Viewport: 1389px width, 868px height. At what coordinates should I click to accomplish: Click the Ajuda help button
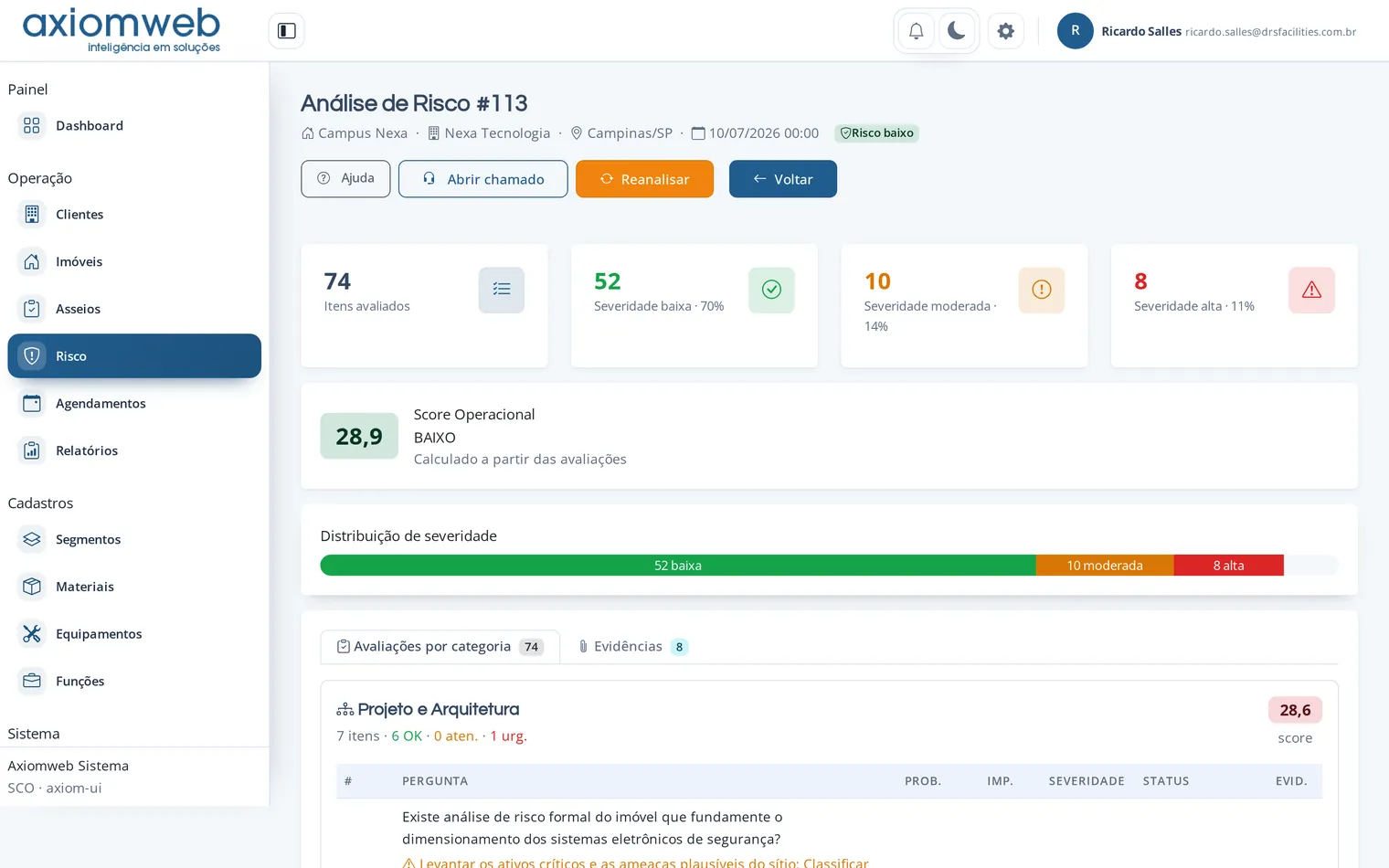(345, 179)
